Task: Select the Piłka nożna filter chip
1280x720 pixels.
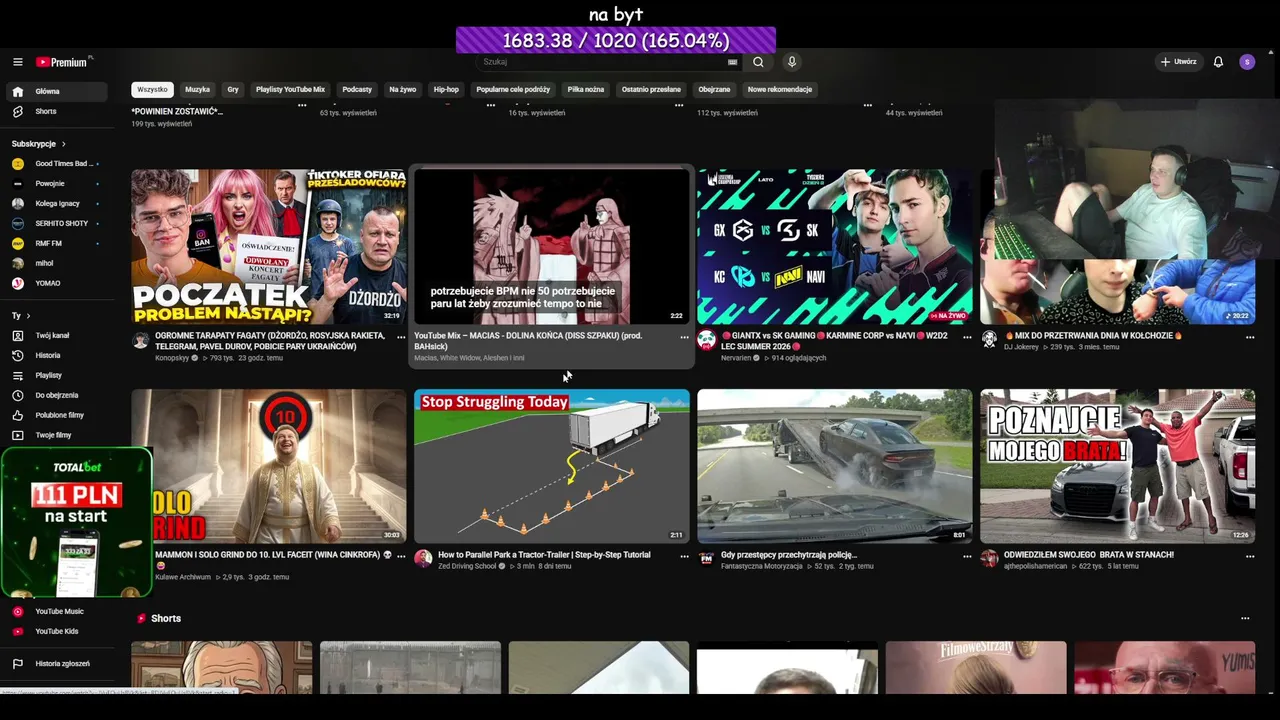Action: click(586, 89)
